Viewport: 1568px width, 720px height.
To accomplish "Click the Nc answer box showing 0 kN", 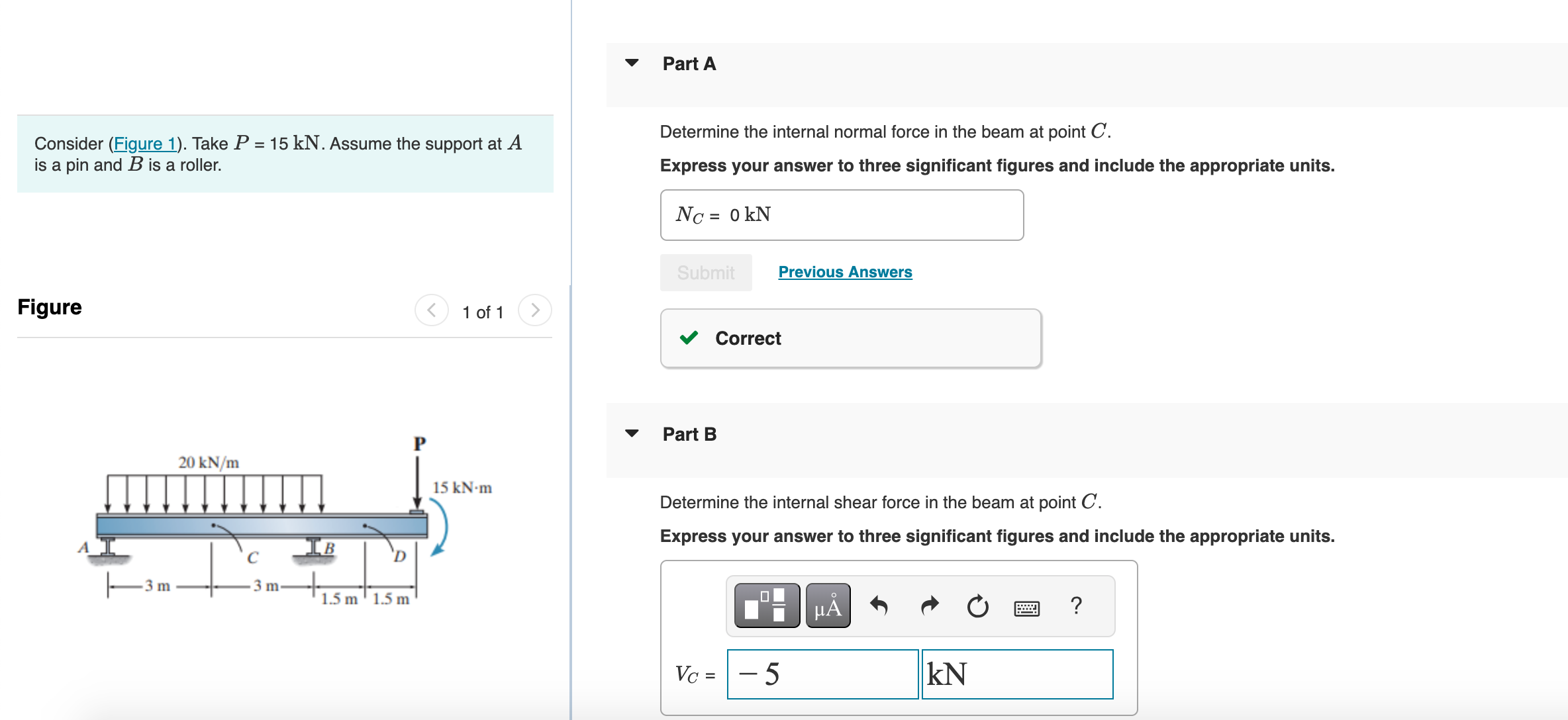I will 841,214.
